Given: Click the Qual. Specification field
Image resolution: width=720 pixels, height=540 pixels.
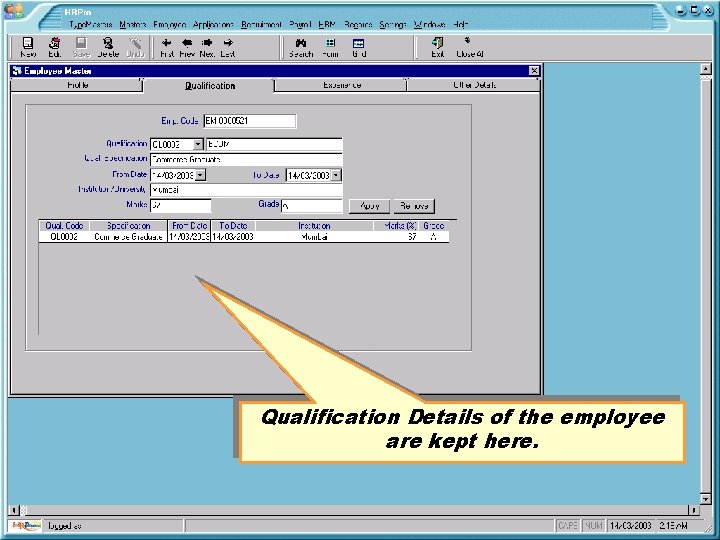Looking at the screenshot, I should click(x=246, y=159).
